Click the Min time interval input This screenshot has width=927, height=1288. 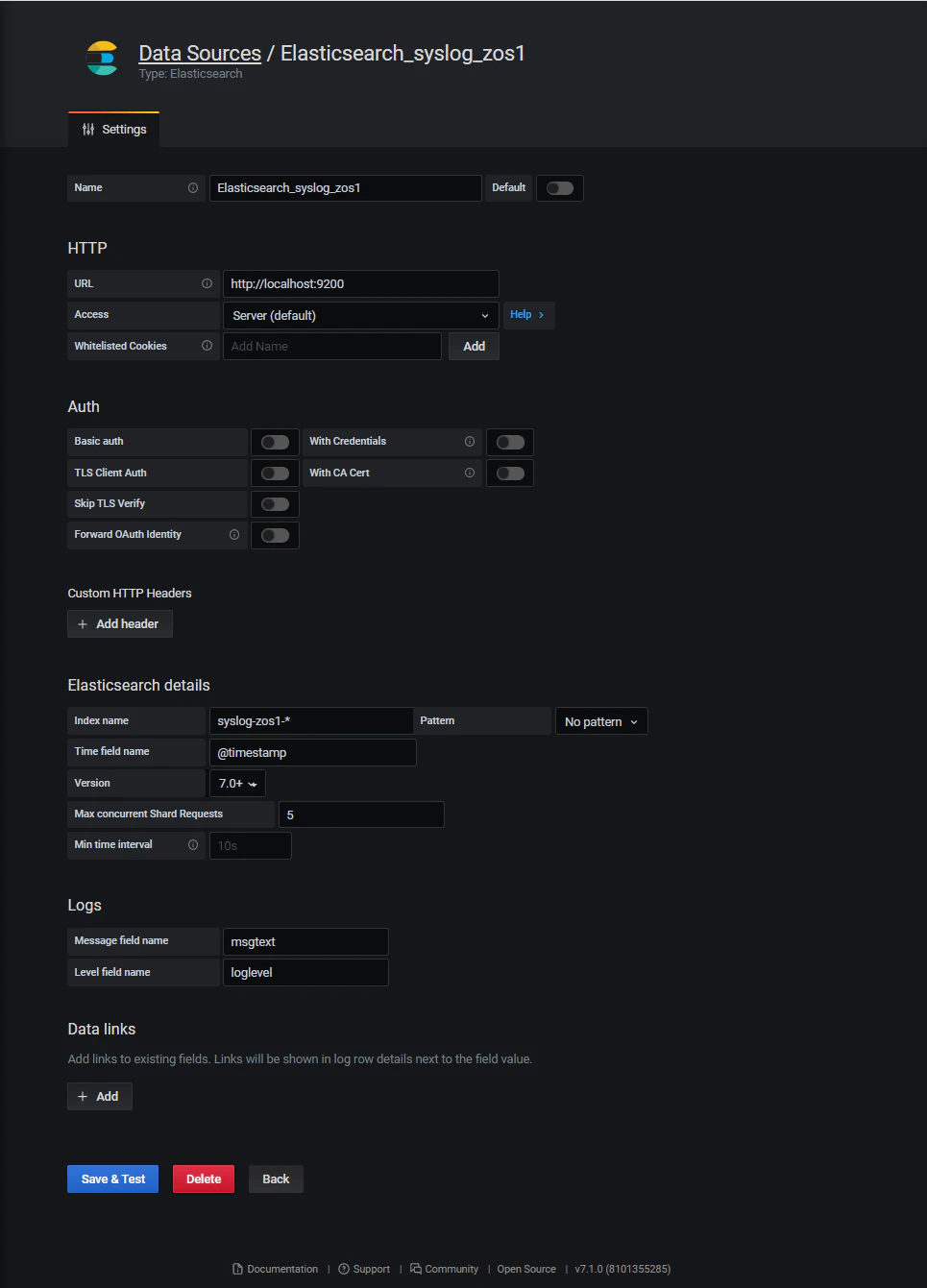(251, 846)
